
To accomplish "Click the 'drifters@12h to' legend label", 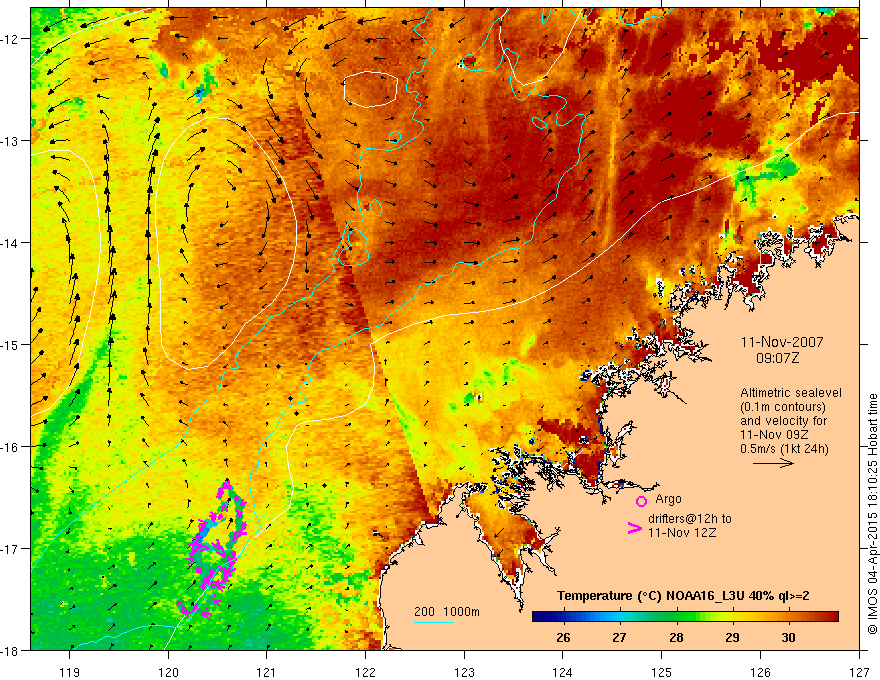I will pos(690,519).
